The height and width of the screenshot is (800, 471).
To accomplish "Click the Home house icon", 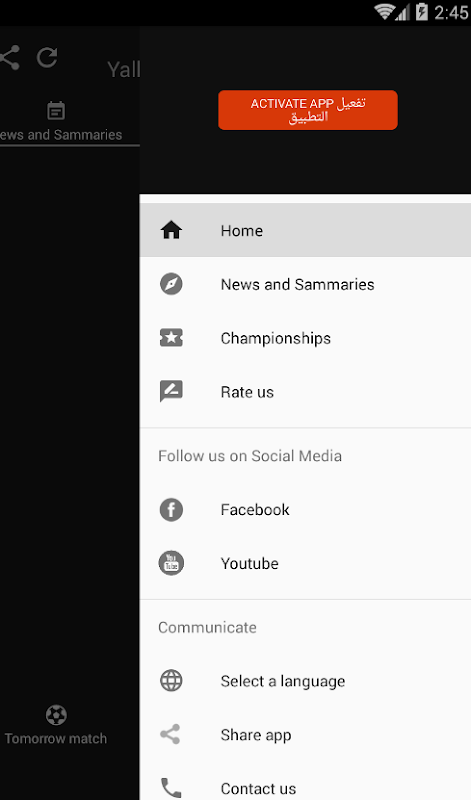I will coord(171,230).
